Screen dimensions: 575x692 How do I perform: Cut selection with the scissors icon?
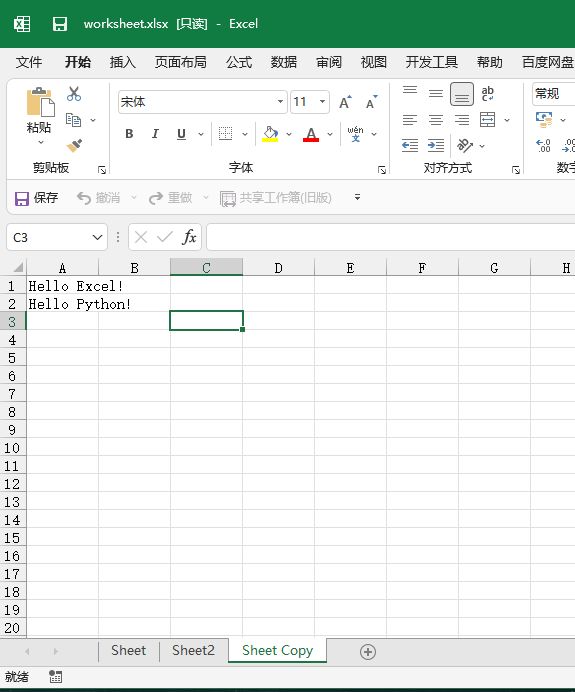[74, 94]
